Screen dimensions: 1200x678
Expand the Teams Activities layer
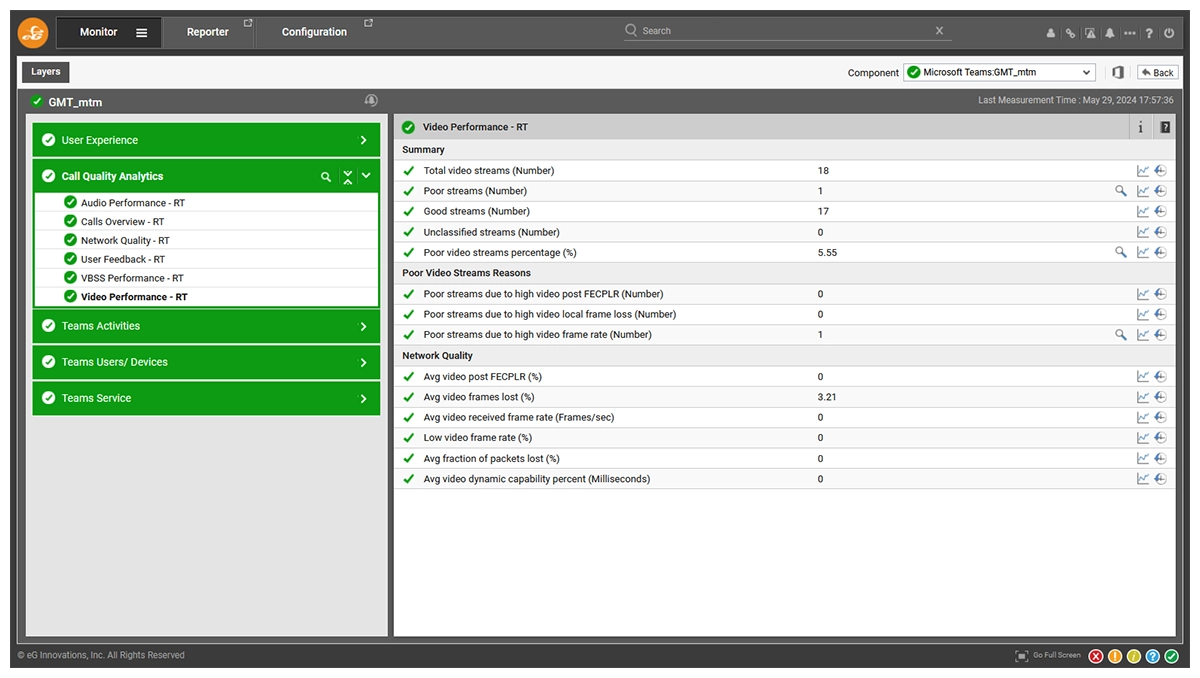206,326
